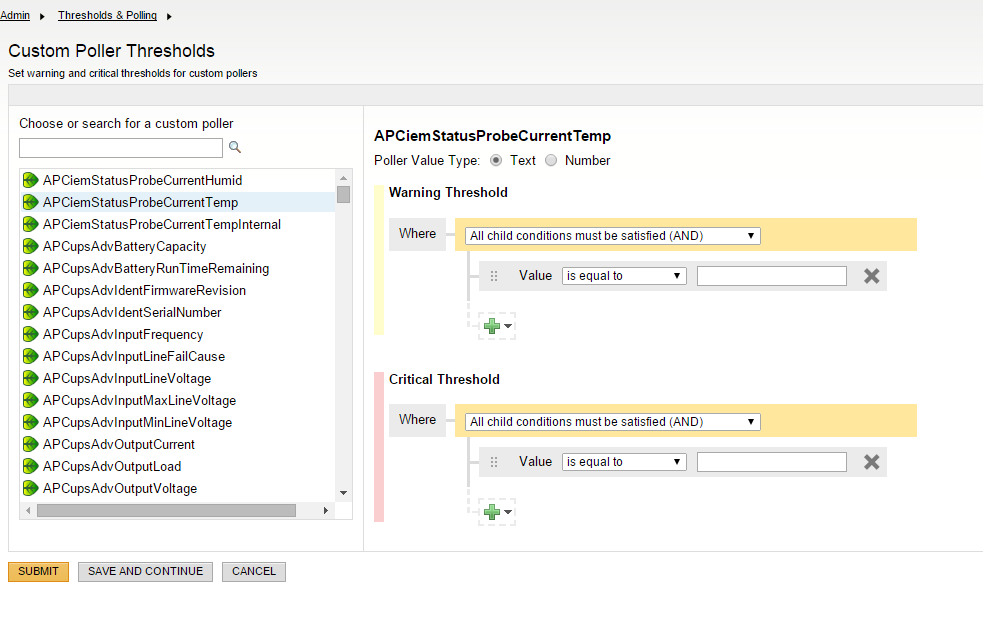983x620 pixels.
Task: Select APCupsAdvInputFrequency in poller list
Action: coord(123,335)
